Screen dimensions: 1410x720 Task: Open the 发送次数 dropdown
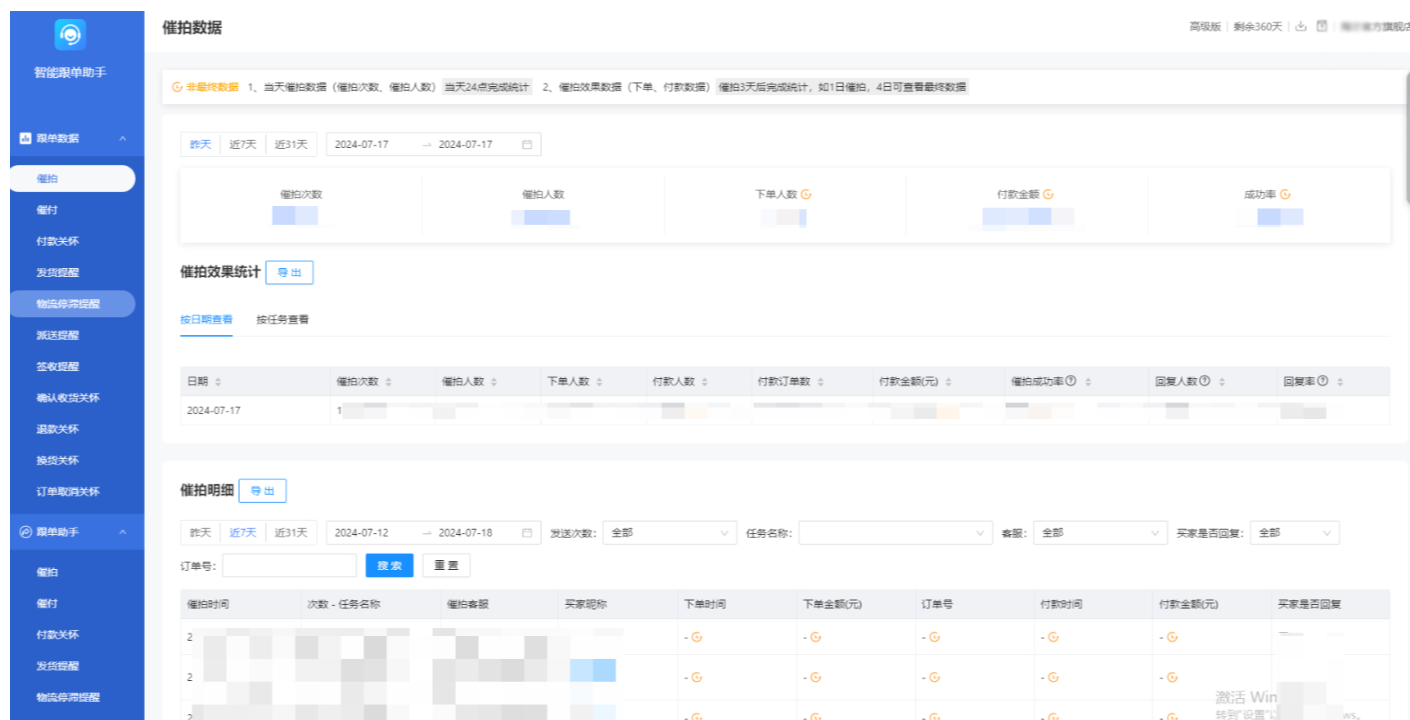pos(668,533)
